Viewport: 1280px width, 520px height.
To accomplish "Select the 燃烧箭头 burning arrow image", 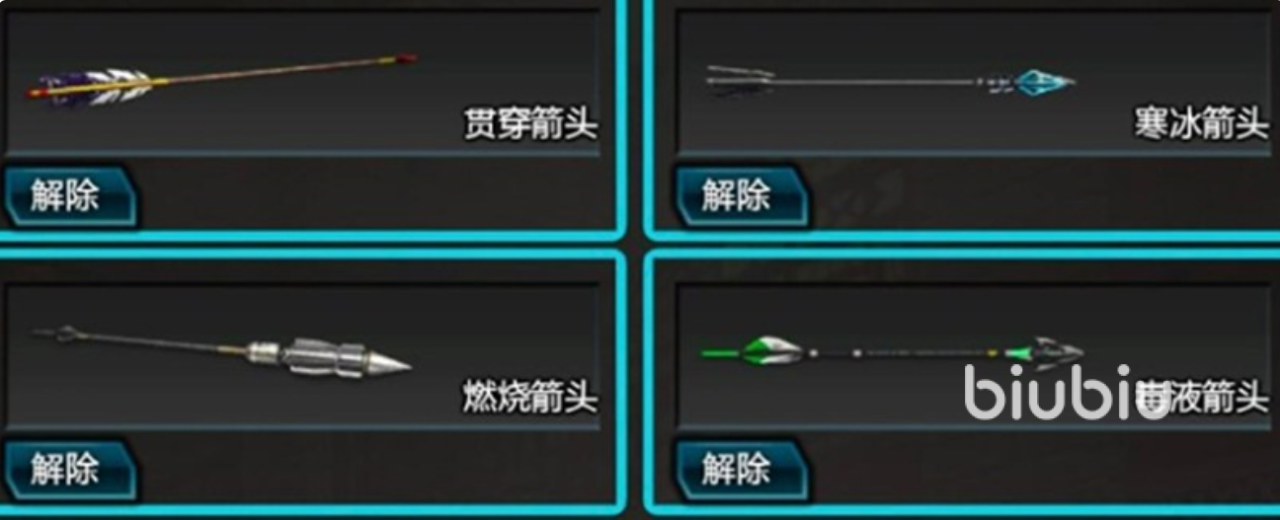I will (221, 351).
